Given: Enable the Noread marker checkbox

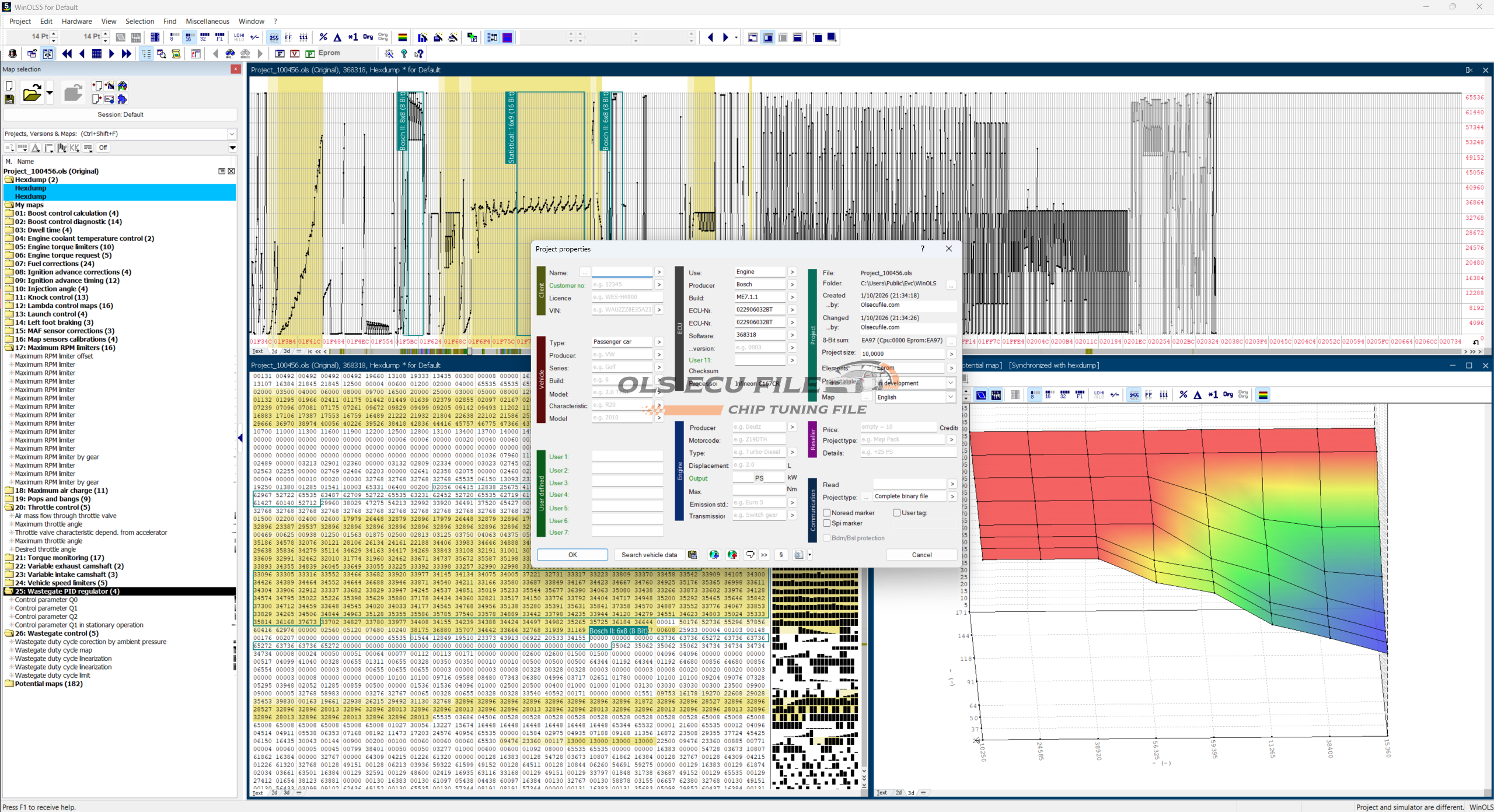Looking at the screenshot, I should click(x=827, y=513).
